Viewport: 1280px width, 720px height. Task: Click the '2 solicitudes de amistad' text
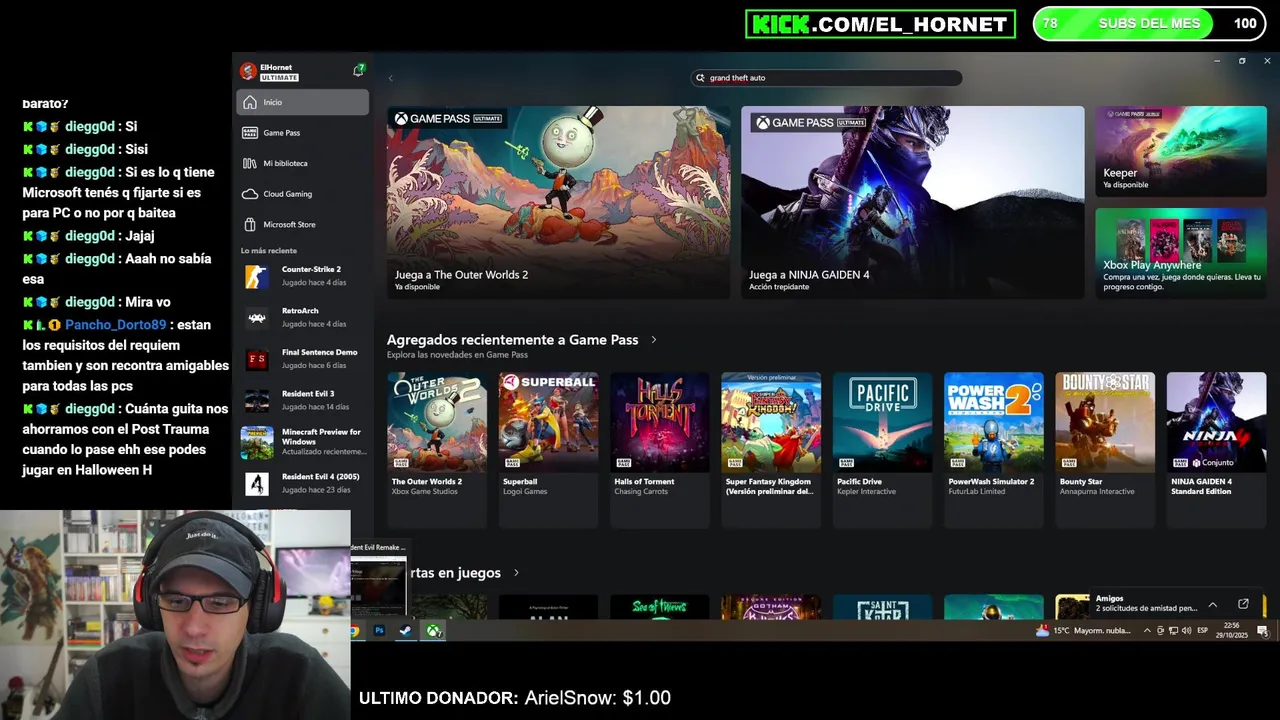(x=1146, y=608)
